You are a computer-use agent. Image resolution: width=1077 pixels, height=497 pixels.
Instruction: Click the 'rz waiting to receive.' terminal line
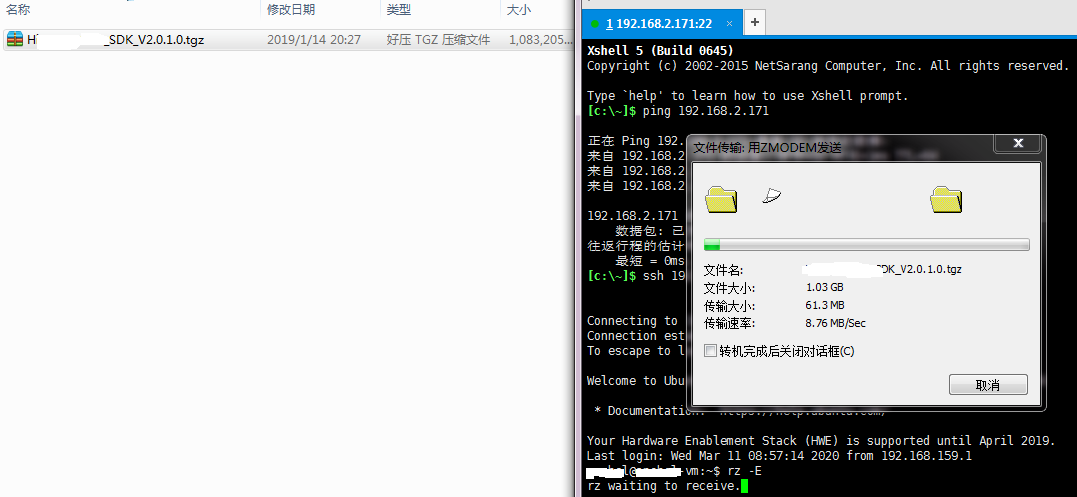[664, 487]
